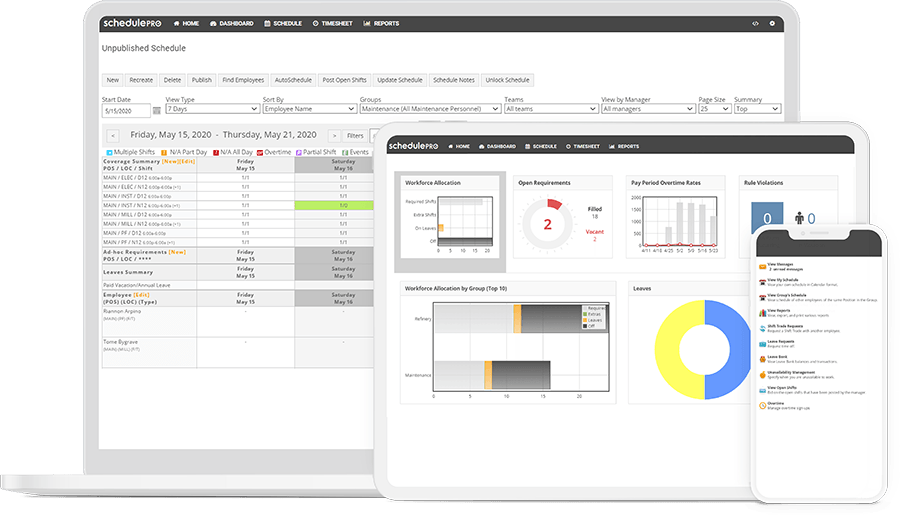
Task: Click the code brackets icon in navbar
Action: pos(755,24)
